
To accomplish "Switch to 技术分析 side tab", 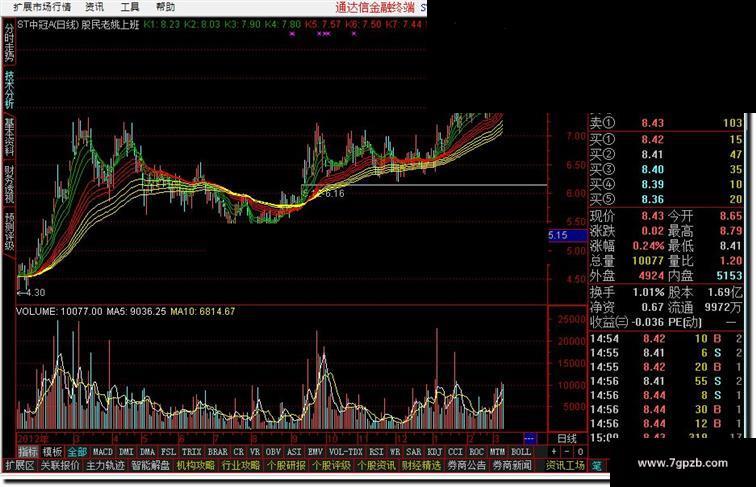I will click(x=9, y=89).
